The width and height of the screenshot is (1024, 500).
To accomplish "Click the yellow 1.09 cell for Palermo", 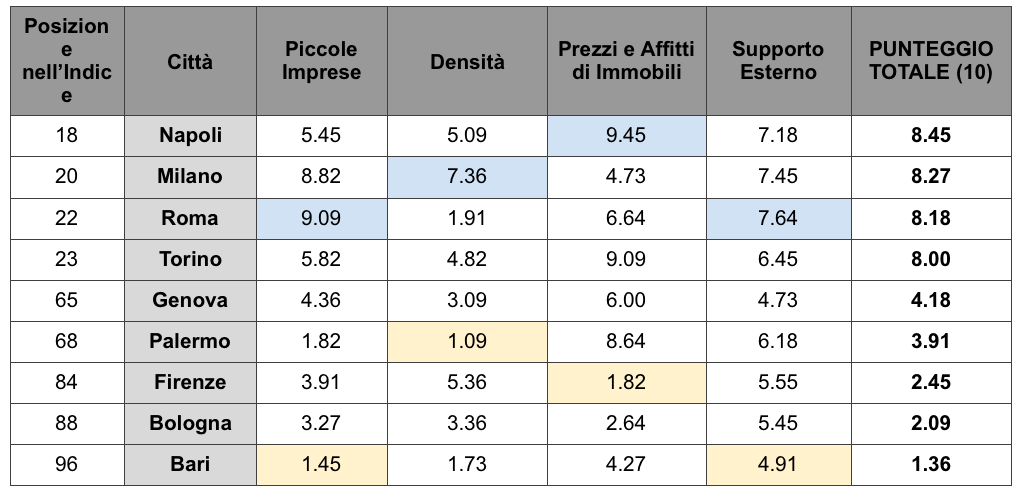I will (x=467, y=341).
